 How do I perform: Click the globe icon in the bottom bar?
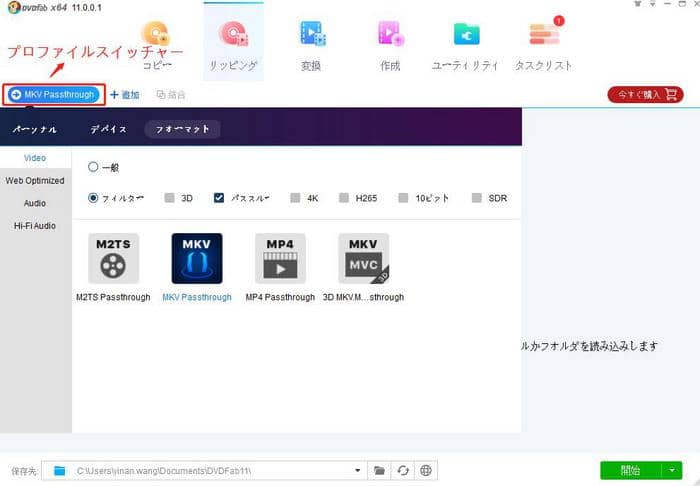tap(425, 470)
